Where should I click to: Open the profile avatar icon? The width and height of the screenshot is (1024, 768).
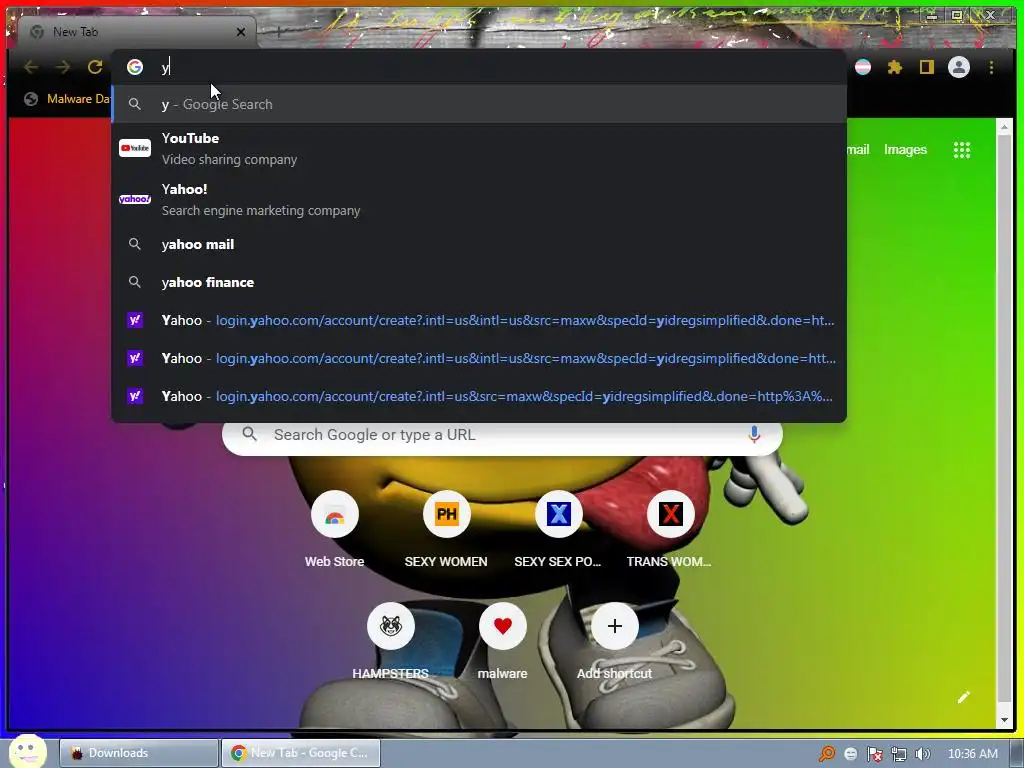959,67
